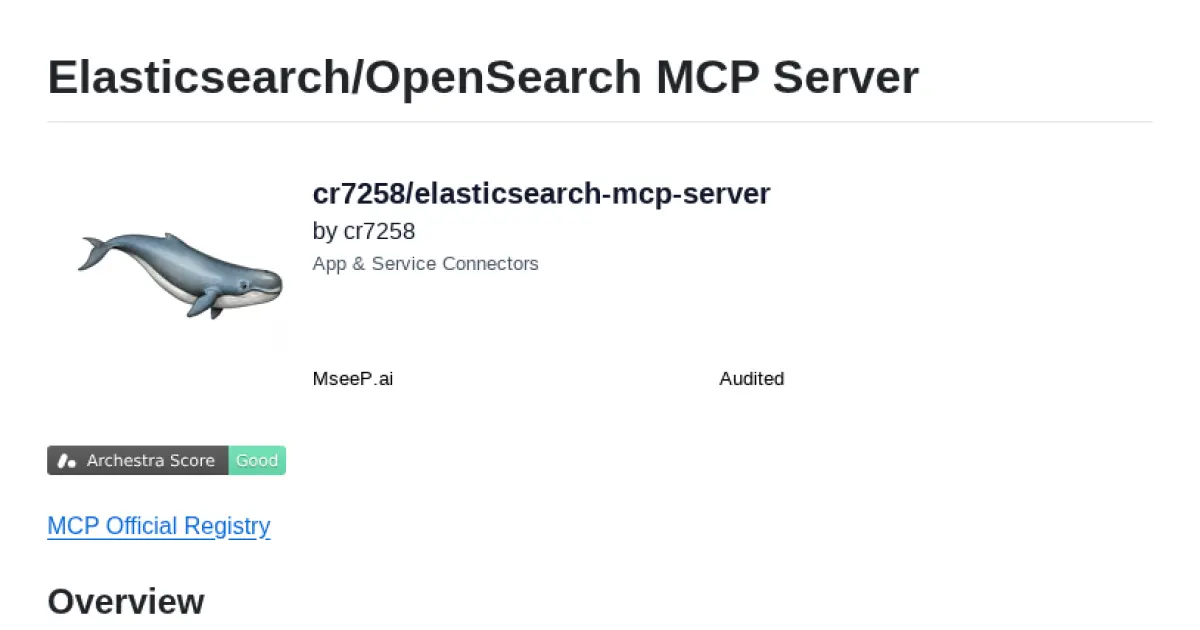Click the Archestra Score pill to reveal breakdown

pos(152,460)
